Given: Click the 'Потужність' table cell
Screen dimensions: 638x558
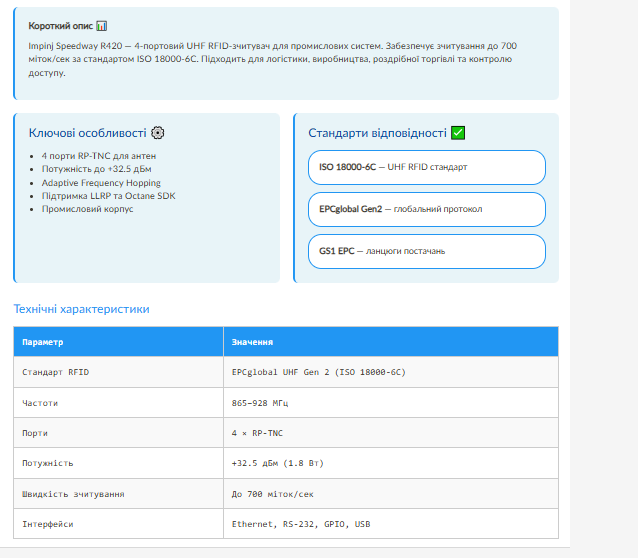Looking at the screenshot, I should [x=118, y=463].
